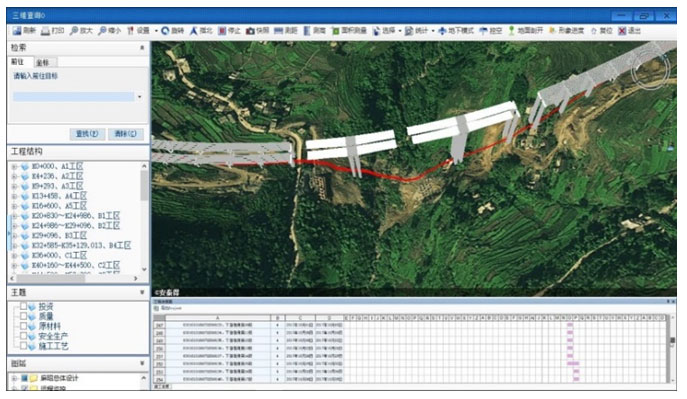Viewport: 687px width, 399px height.
Task: Enable the 安全生产 theme checkbox
Action: click(23, 336)
